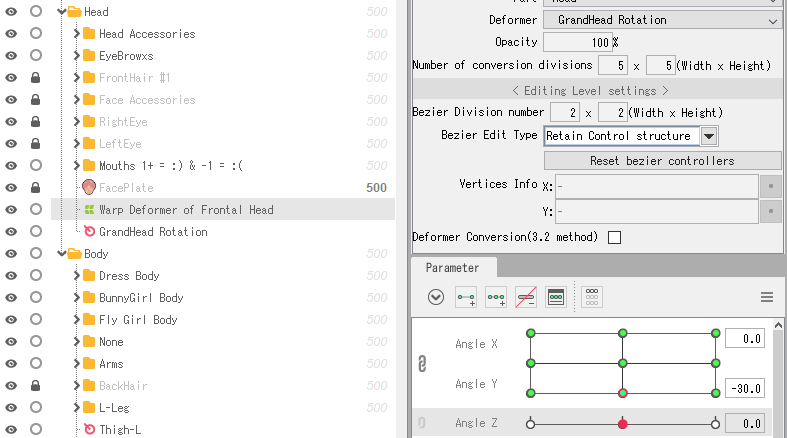
Task: Select Warp Deformer of Frontal Head item
Action: pos(186,210)
